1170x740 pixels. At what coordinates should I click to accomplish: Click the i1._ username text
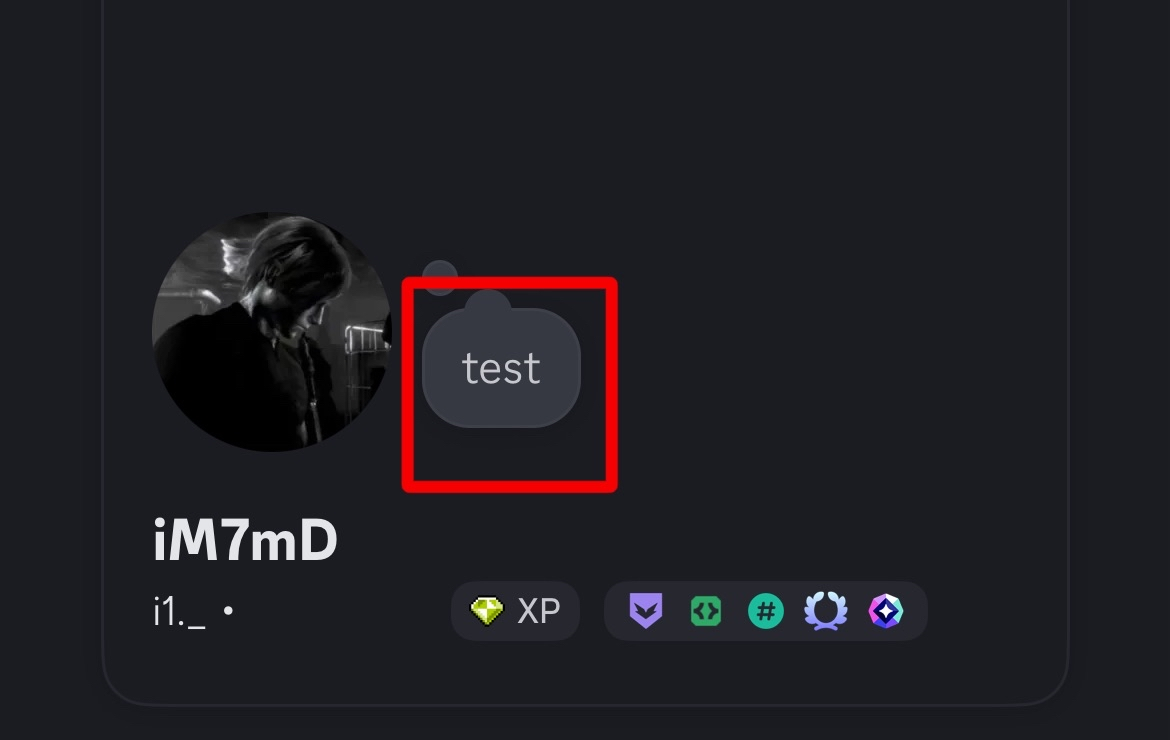179,612
